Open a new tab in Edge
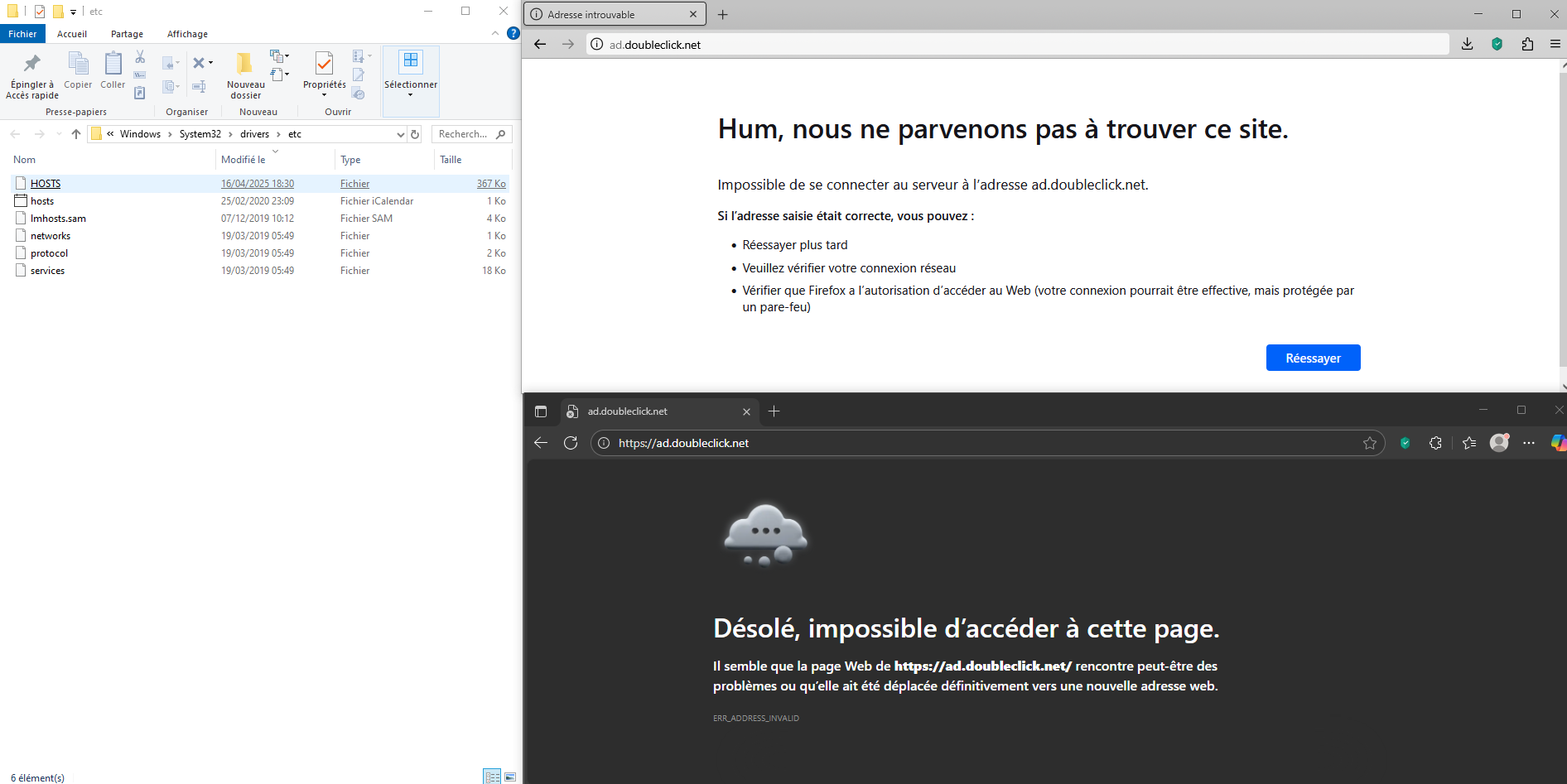The height and width of the screenshot is (784, 1567). click(774, 411)
